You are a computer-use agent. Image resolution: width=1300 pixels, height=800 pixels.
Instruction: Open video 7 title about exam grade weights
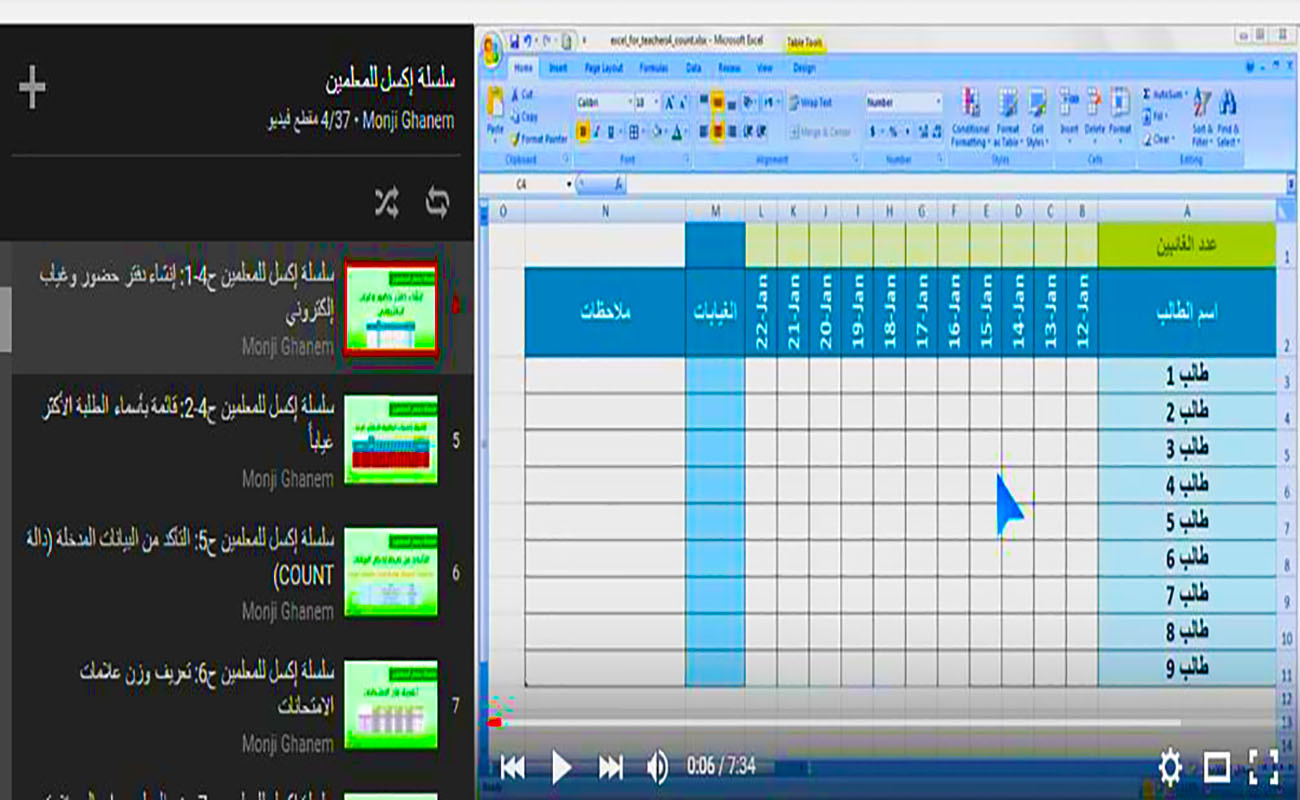[x=207, y=689]
